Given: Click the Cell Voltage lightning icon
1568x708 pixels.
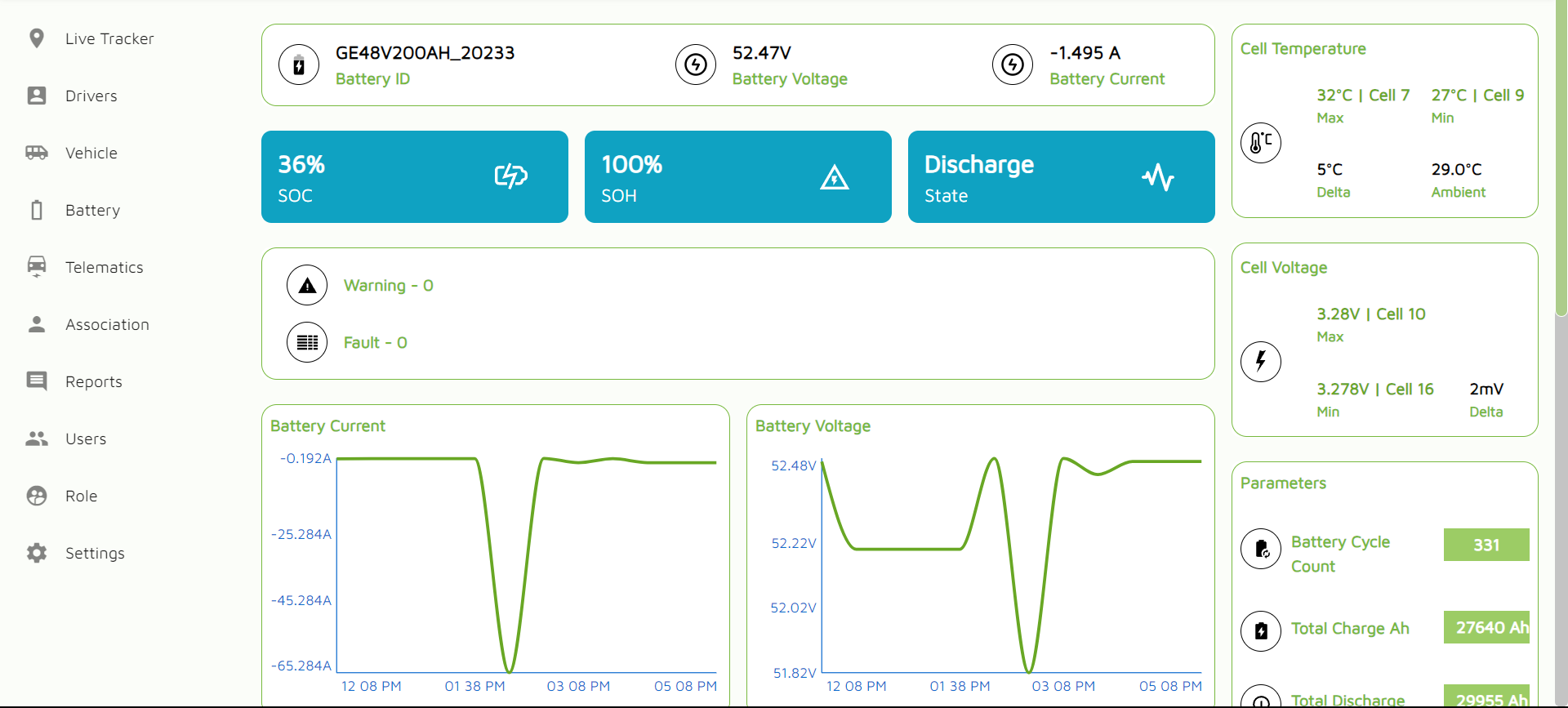Looking at the screenshot, I should (x=1261, y=361).
